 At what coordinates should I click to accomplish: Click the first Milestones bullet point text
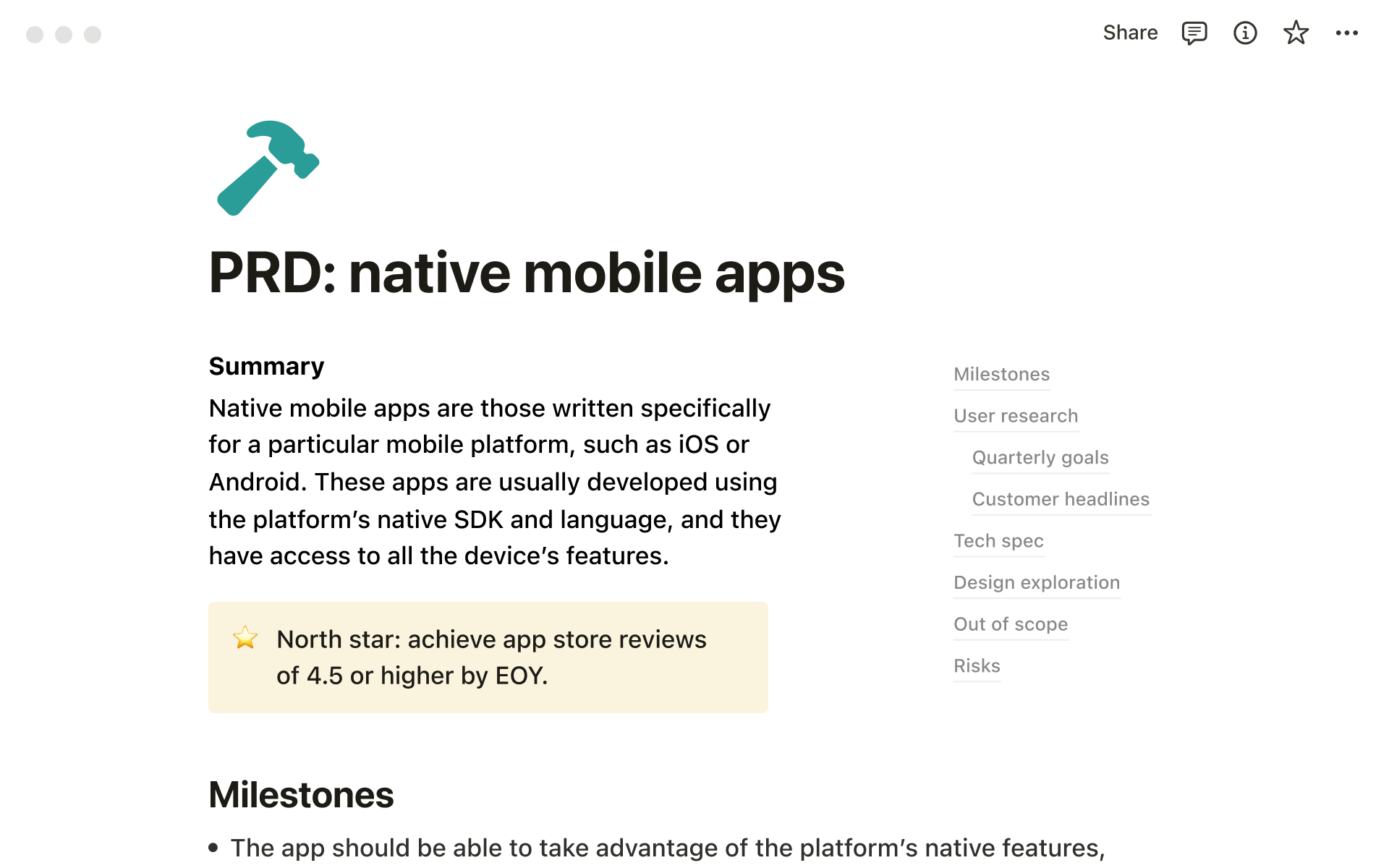[666, 848]
